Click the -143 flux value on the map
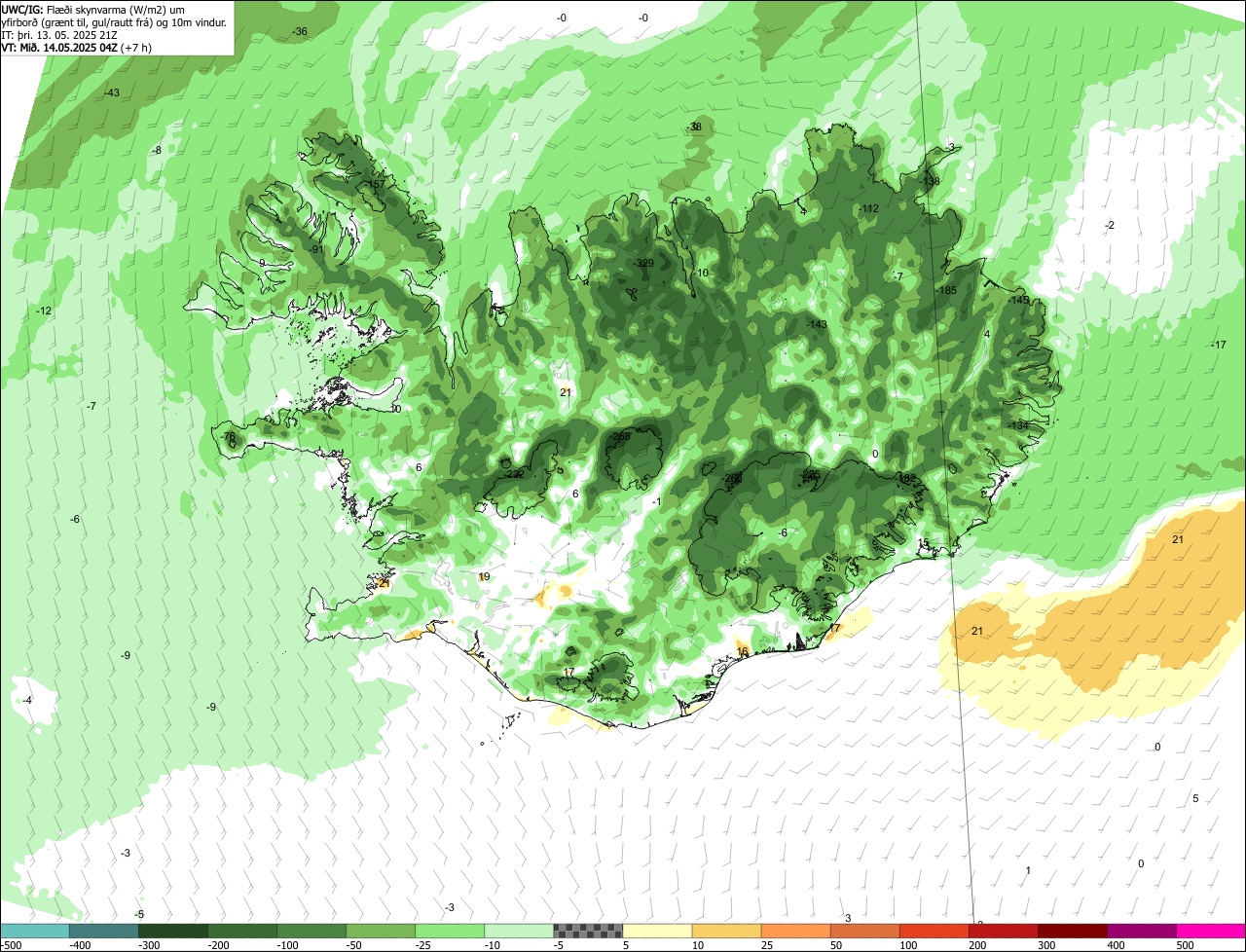The width and height of the screenshot is (1246, 952). 817,325
